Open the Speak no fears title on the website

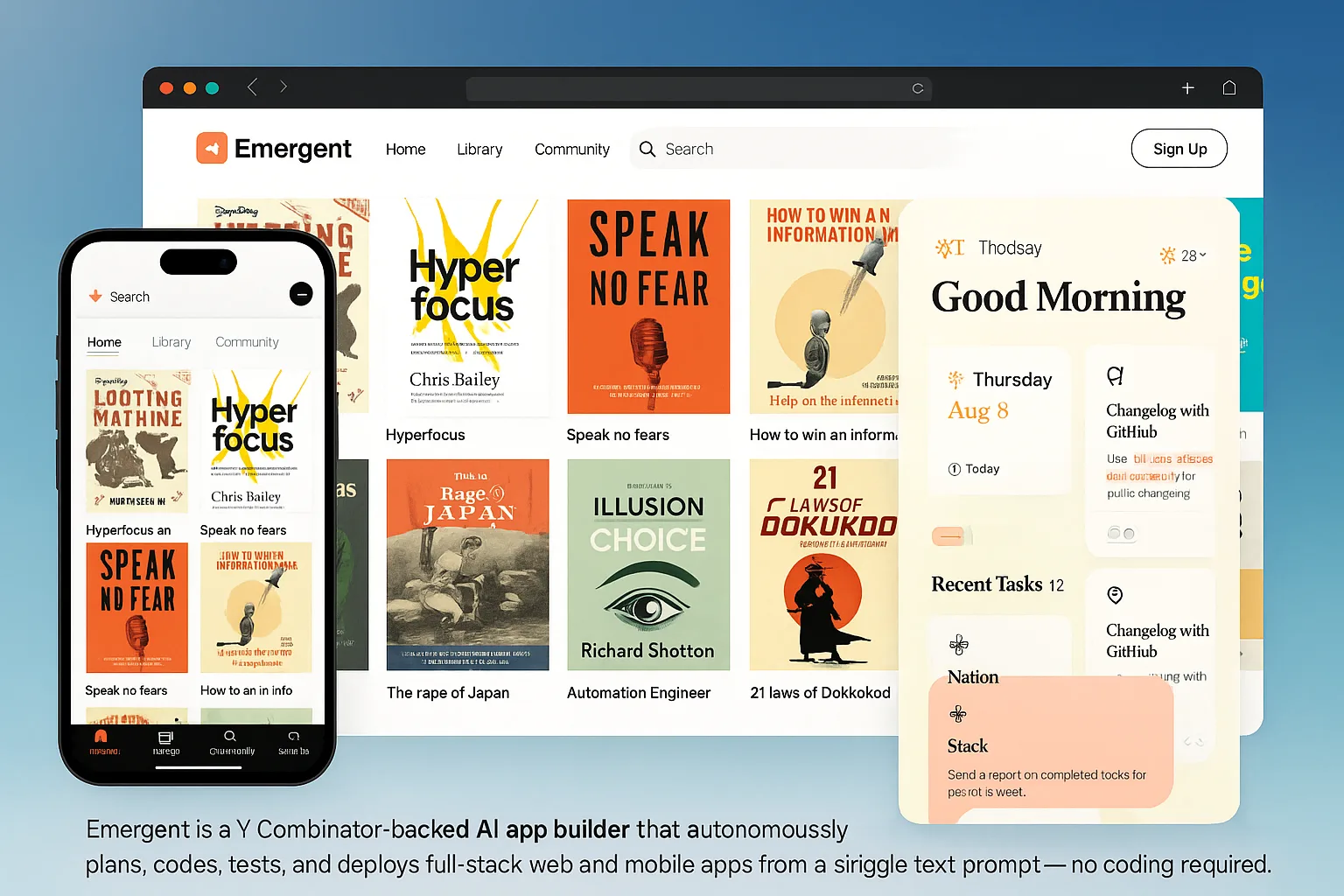tap(618, 435)
